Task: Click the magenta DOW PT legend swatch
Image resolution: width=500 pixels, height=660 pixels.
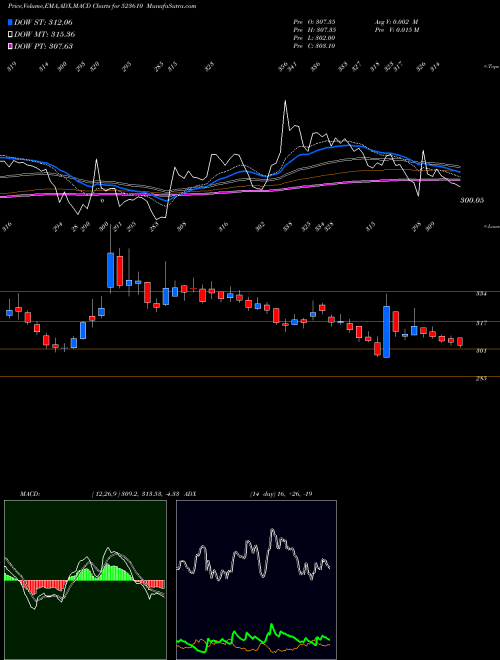Action: coord(11,46)
